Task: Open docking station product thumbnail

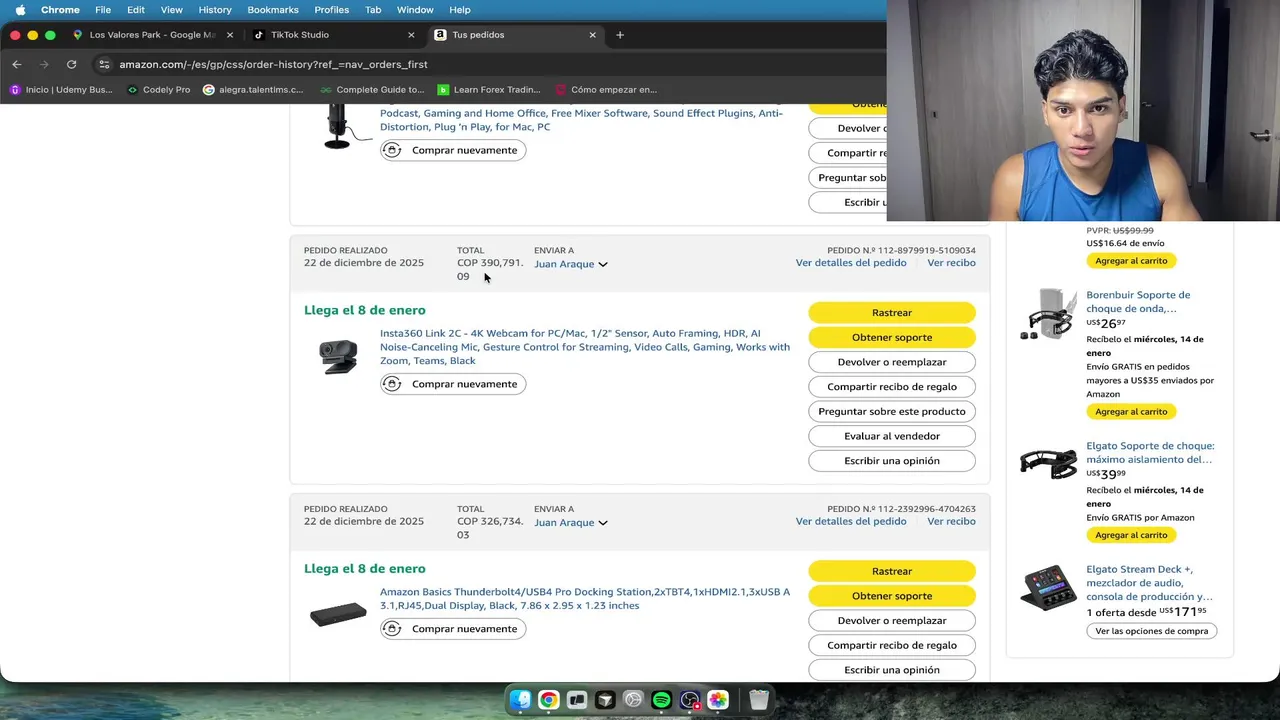Action: click(x=338, y=614)
